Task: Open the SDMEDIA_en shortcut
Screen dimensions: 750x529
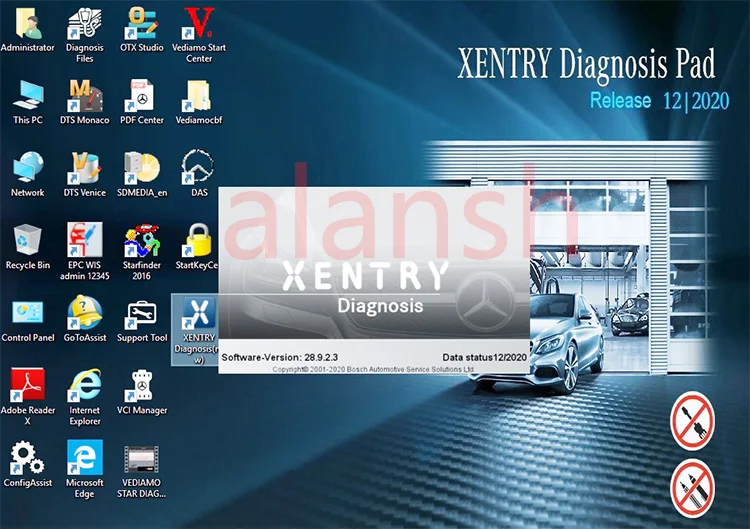Action: coord(142,174)
